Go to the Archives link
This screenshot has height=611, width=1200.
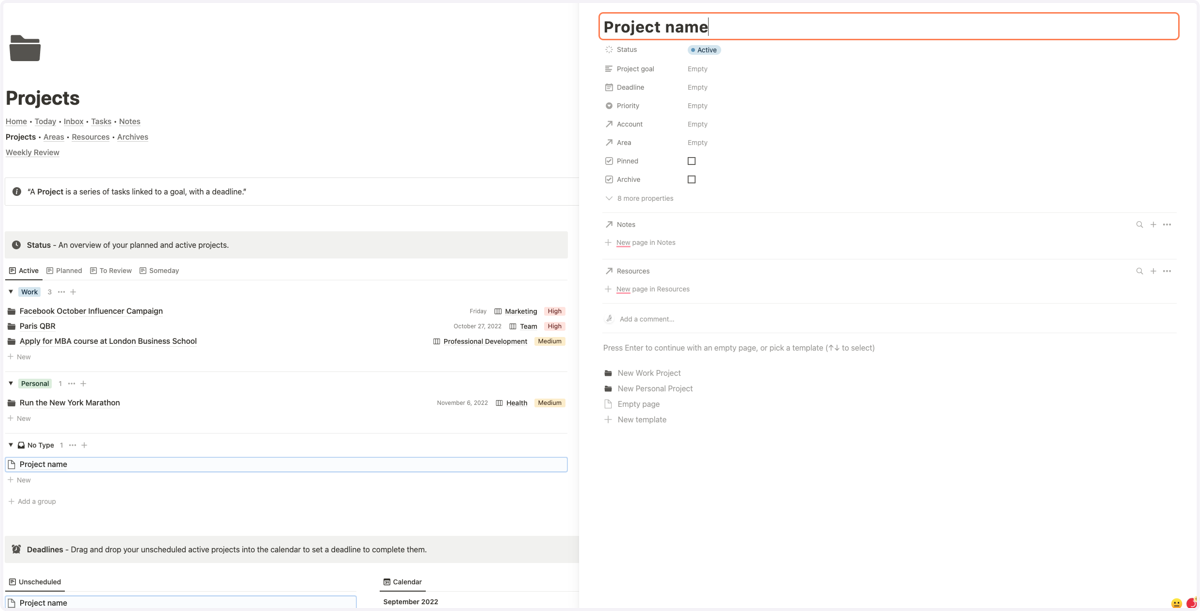(132, 137)
